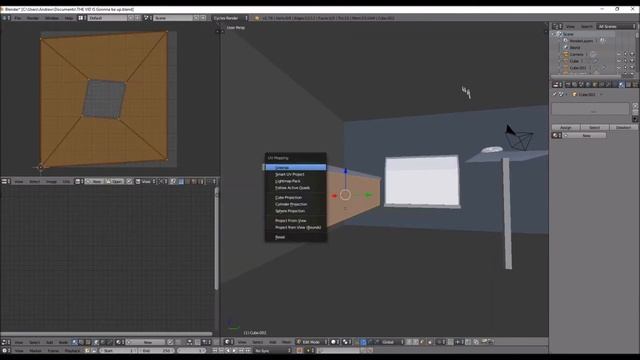Select shader nodes tree type in Node editor
The image size is (640, 360).
[x=74, y=342]
